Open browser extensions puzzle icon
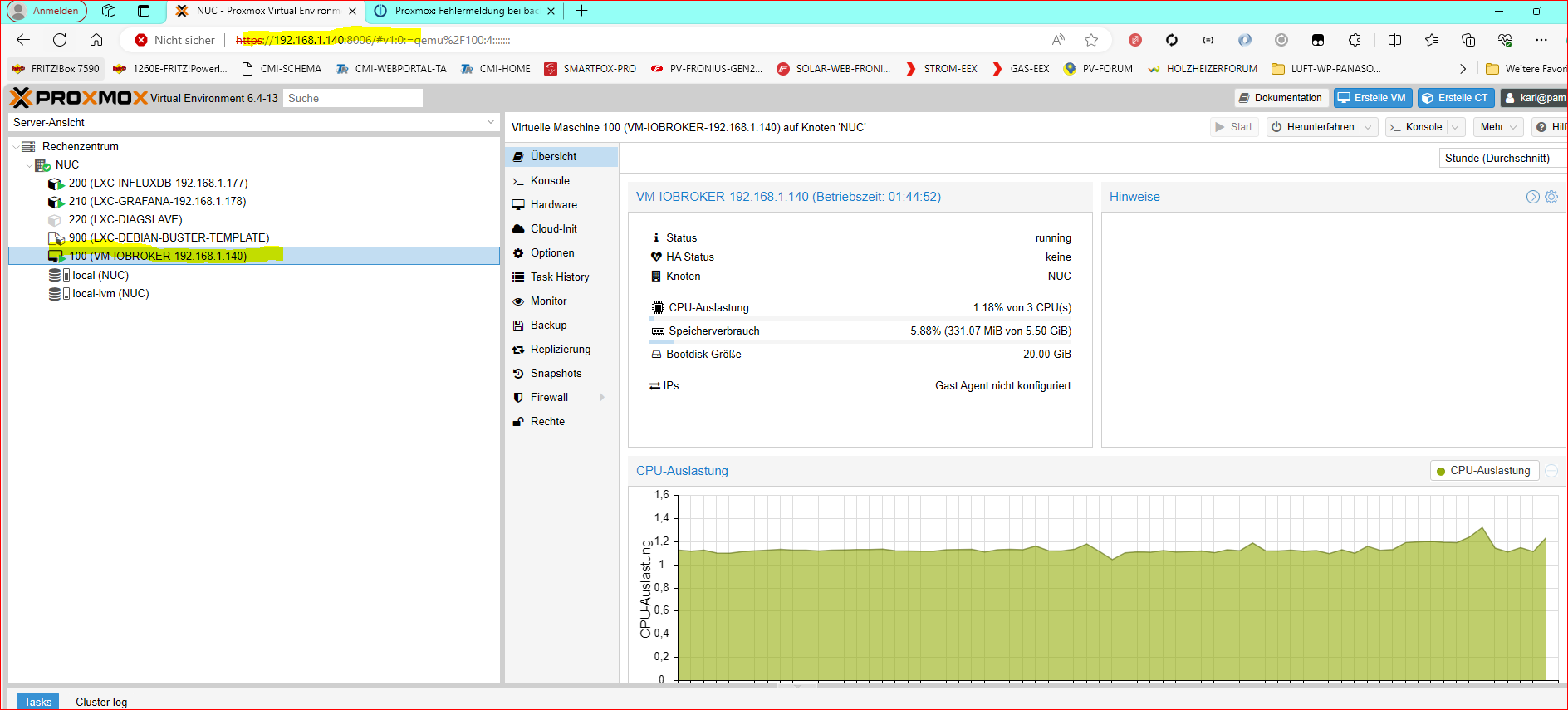The height and width of the screenshot is (710, 1568). point(1355,40)
